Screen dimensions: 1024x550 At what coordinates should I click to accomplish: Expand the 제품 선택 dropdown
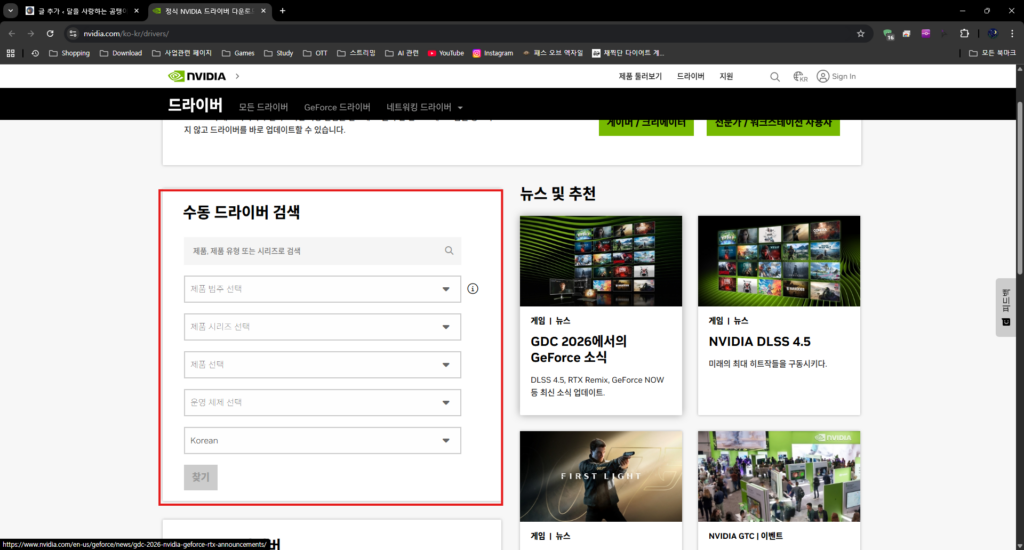coord(322,364)
